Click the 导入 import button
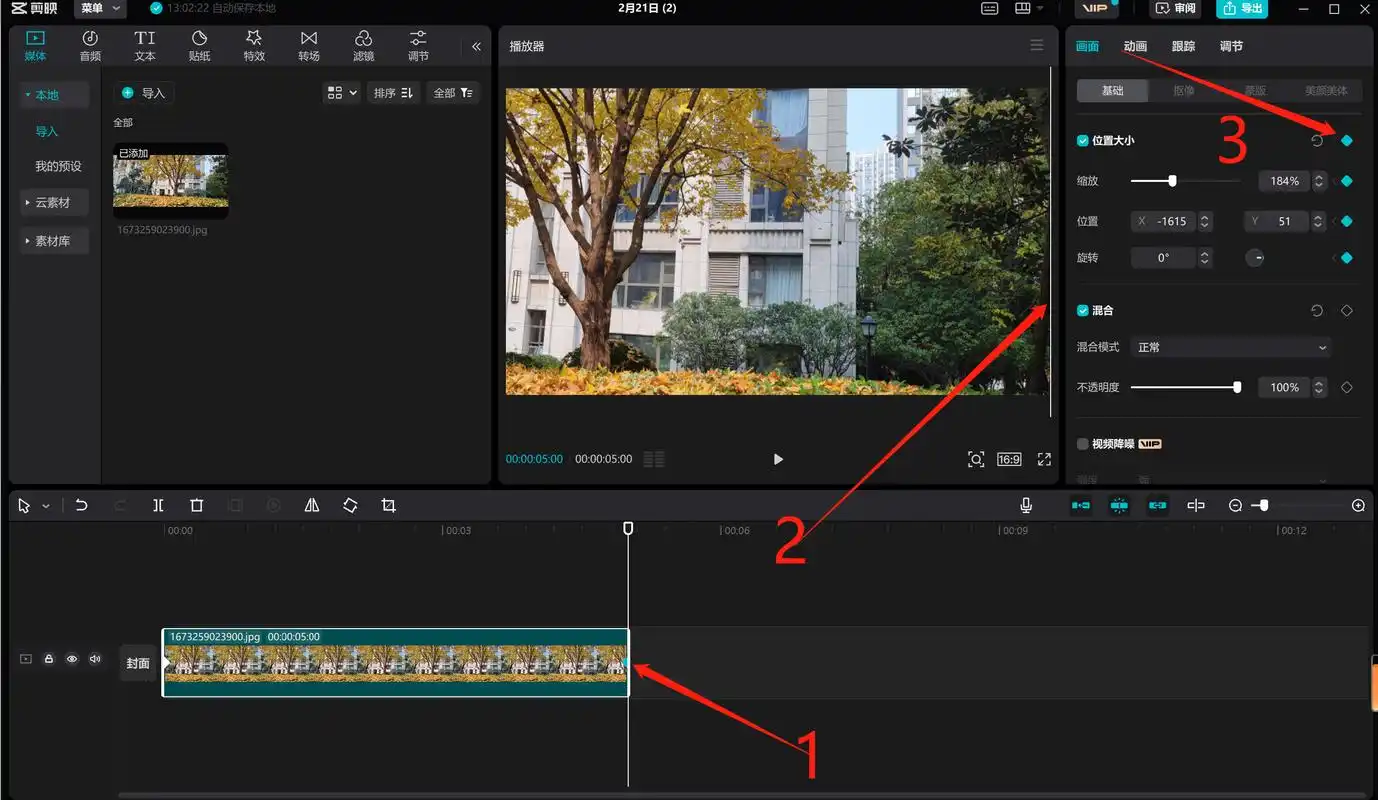Viewport: 1378px width, 800px height. click(144, 93)
